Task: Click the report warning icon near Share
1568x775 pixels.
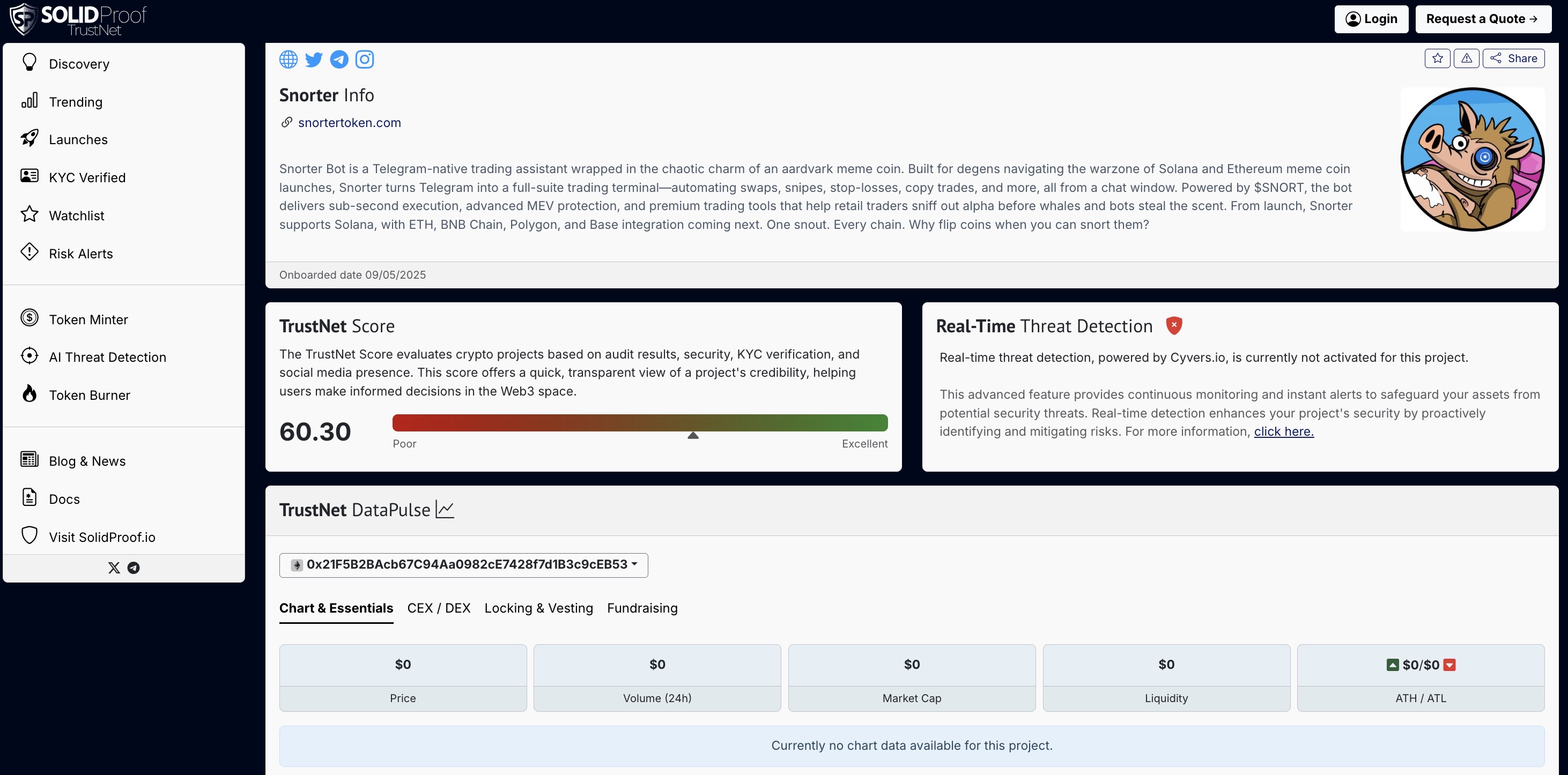Action: click(1466, 58)
